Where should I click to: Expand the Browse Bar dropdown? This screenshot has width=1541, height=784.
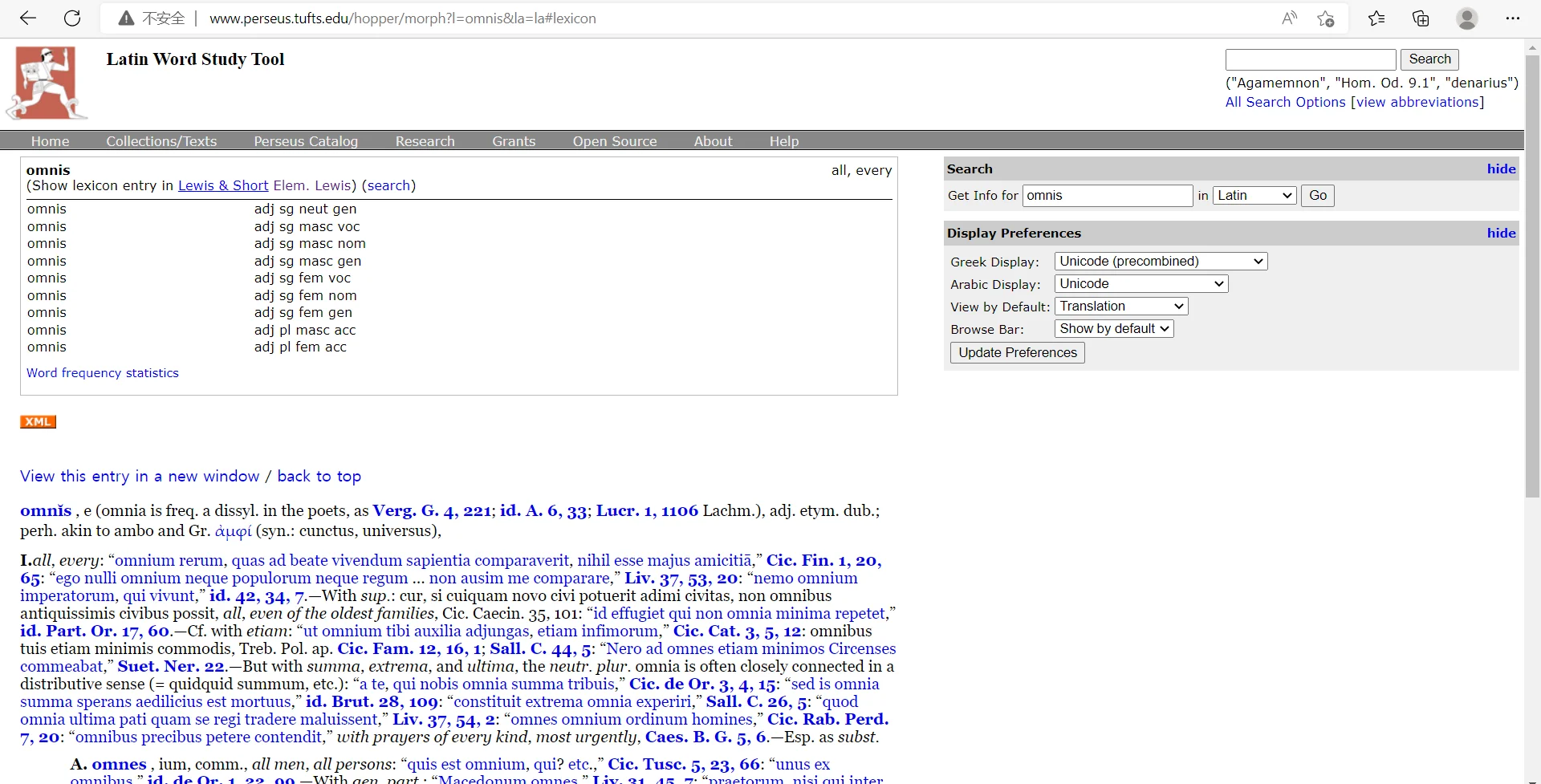tap(1113, 329)
